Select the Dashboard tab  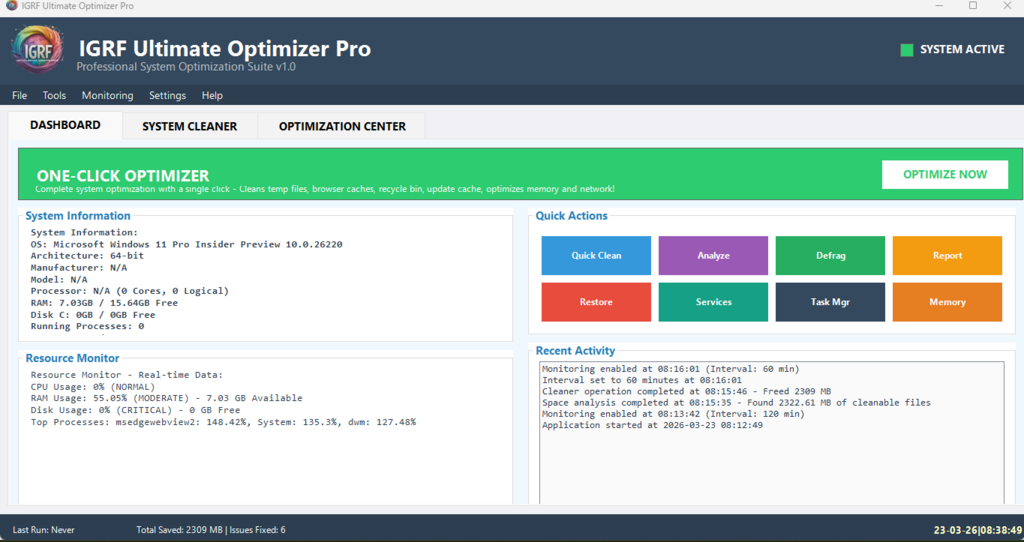[65, 126]
